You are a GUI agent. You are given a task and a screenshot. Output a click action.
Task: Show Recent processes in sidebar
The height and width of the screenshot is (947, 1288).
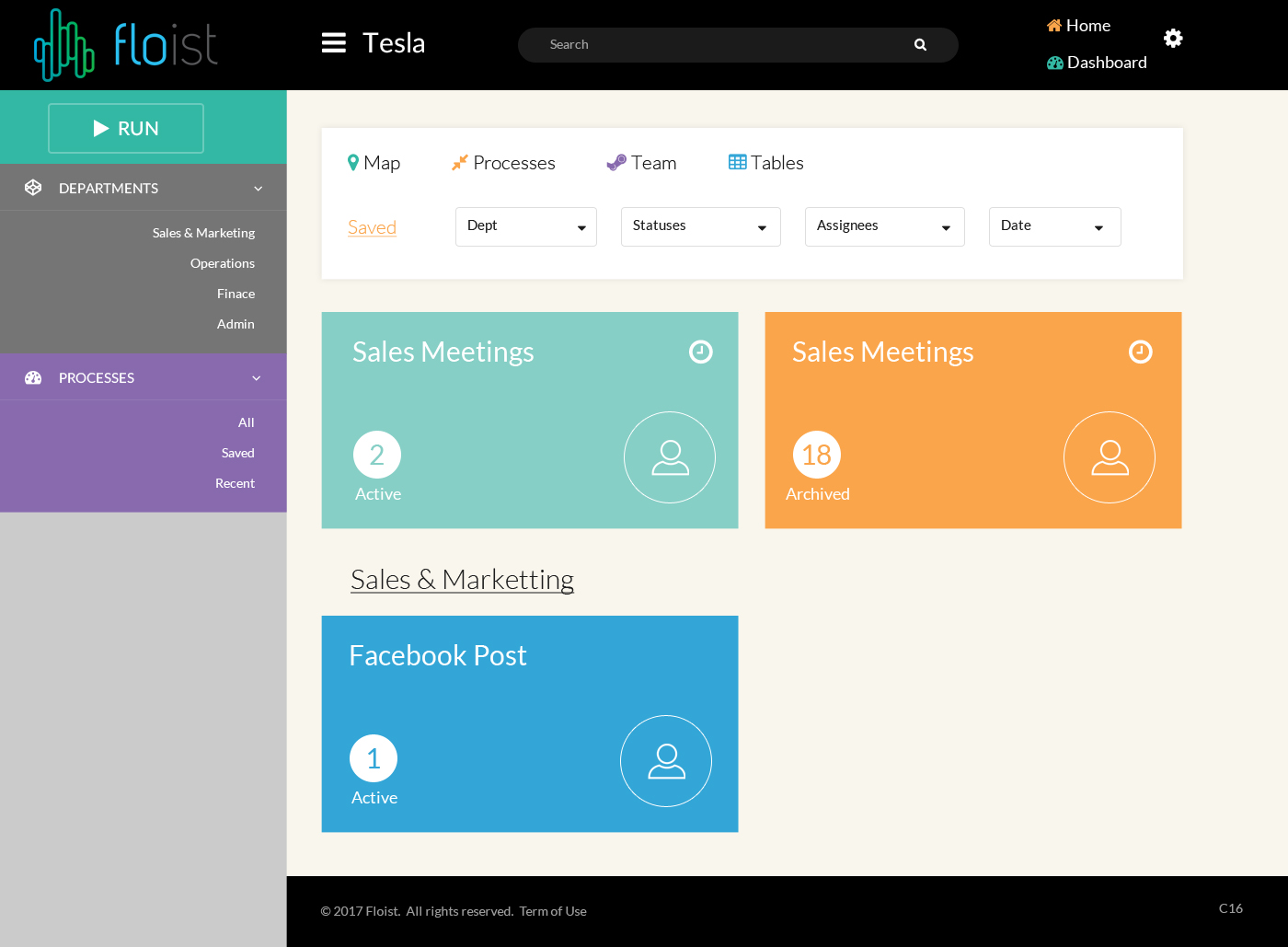tap(236, 483)
